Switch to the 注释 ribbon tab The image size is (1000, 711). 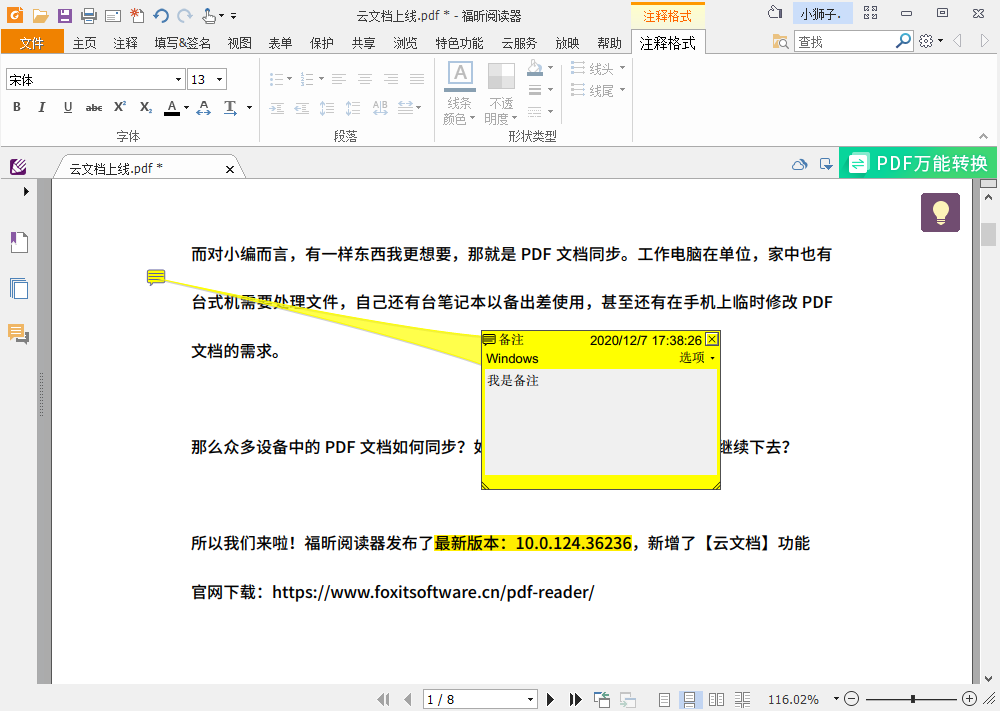tap(126, 43)
